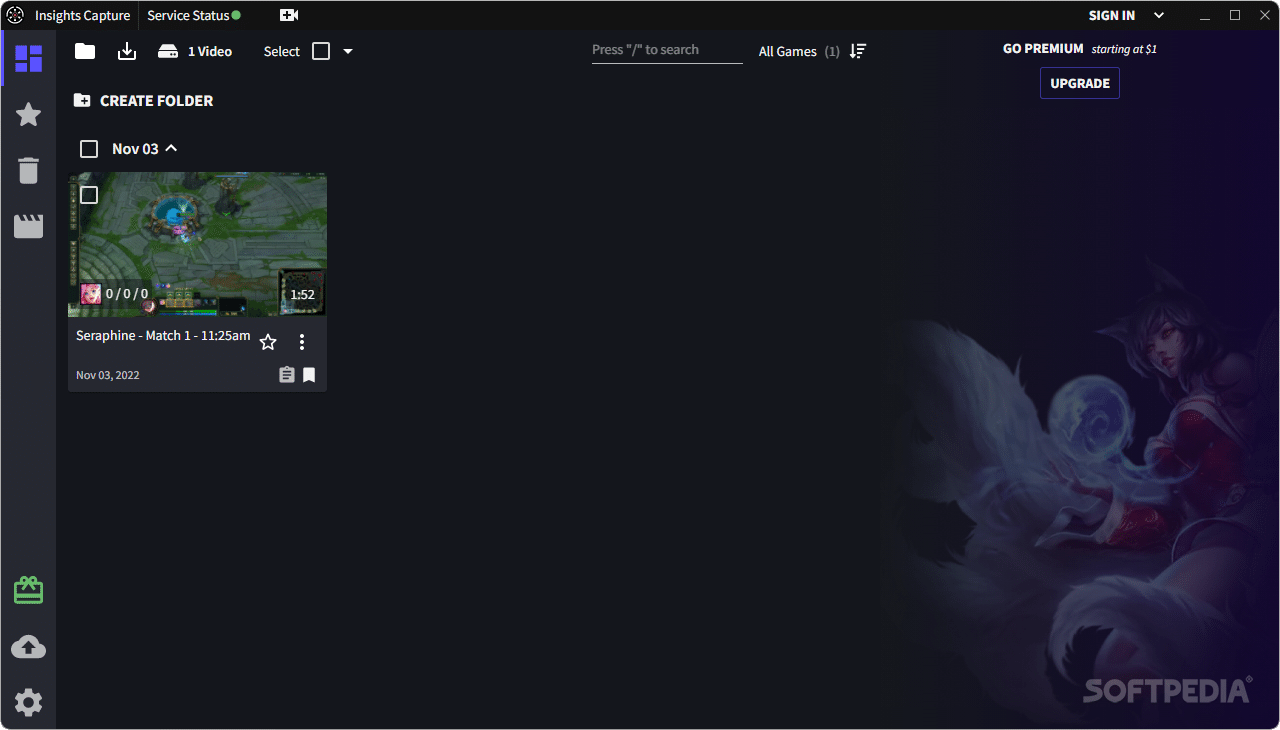Click the download import icon
Screen dimensions: 1280x730
coord(127,51)
